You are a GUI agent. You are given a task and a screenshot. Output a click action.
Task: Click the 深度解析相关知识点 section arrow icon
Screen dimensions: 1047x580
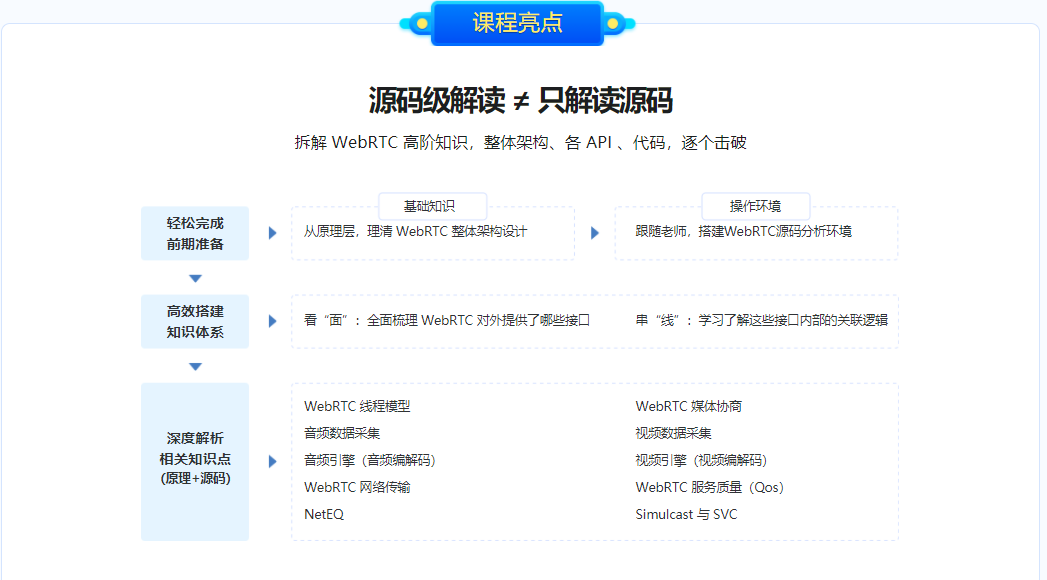(x=271, y=461)
